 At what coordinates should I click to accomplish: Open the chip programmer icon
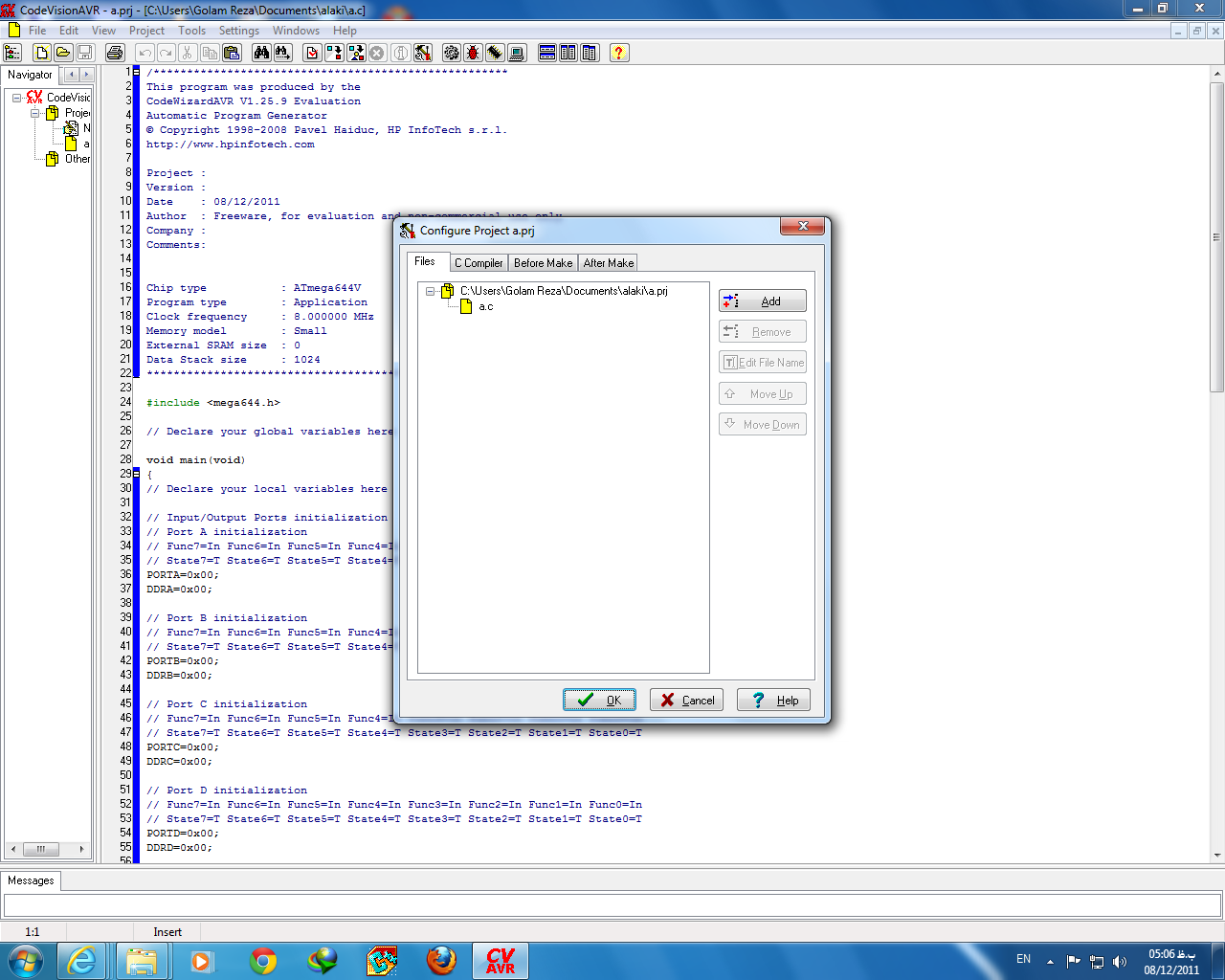pyautogui.click(x=495, y=53)
